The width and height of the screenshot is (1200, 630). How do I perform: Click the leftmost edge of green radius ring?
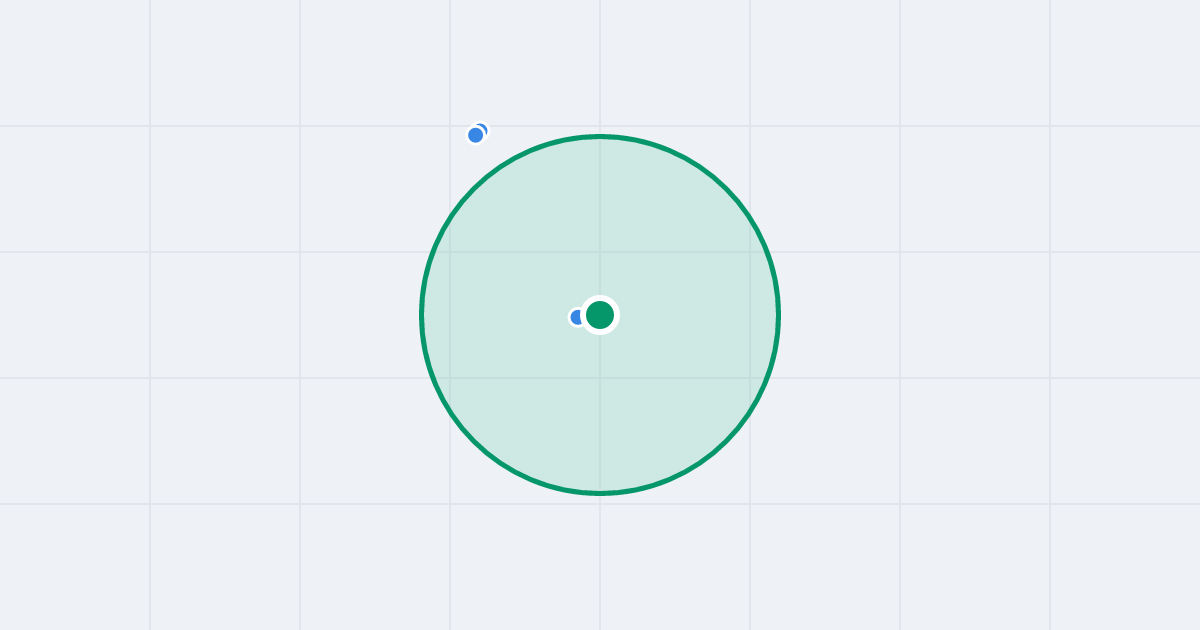click(x=422, y=315)
